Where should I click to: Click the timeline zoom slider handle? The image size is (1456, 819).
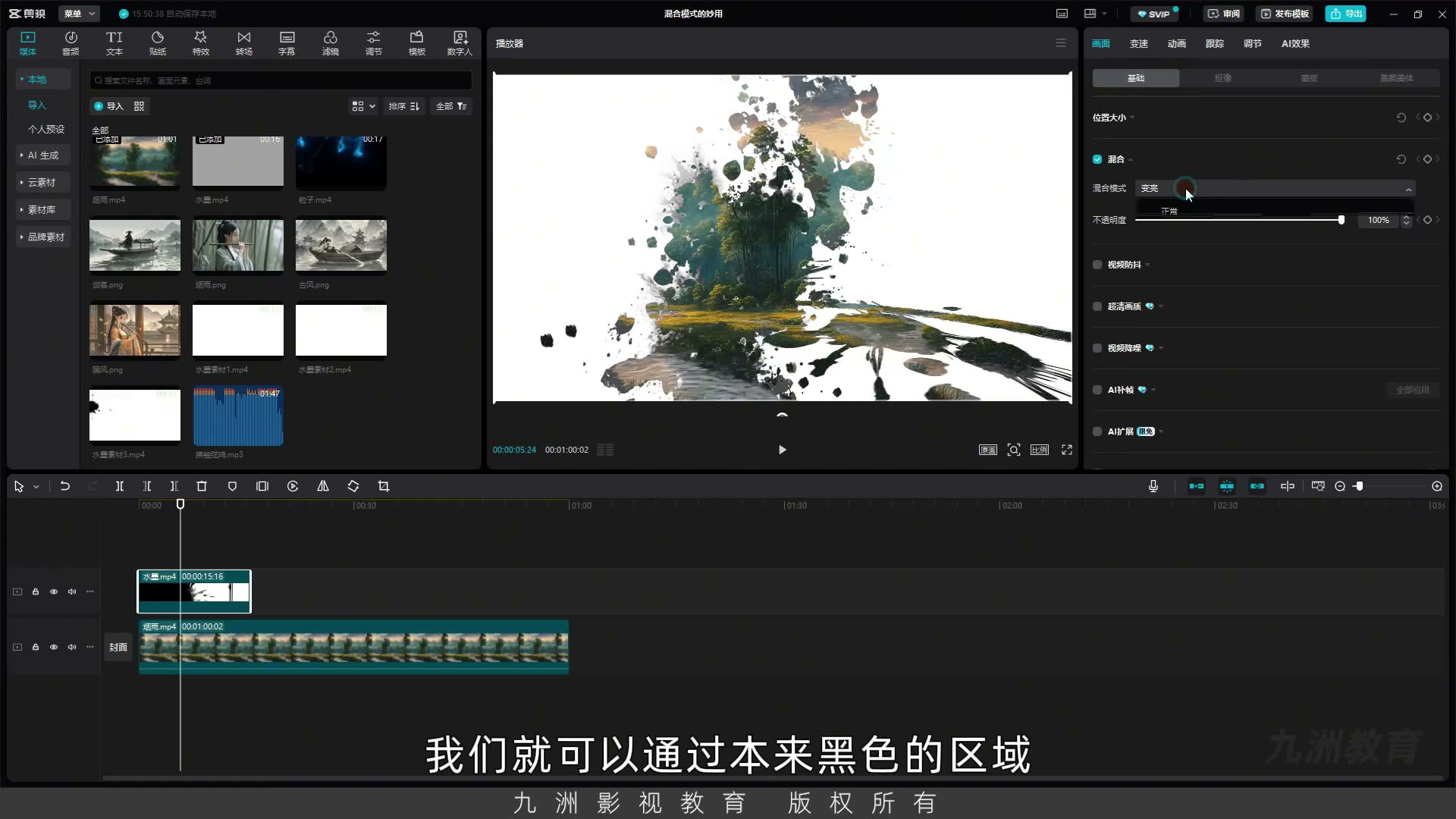click(1360, 486)
